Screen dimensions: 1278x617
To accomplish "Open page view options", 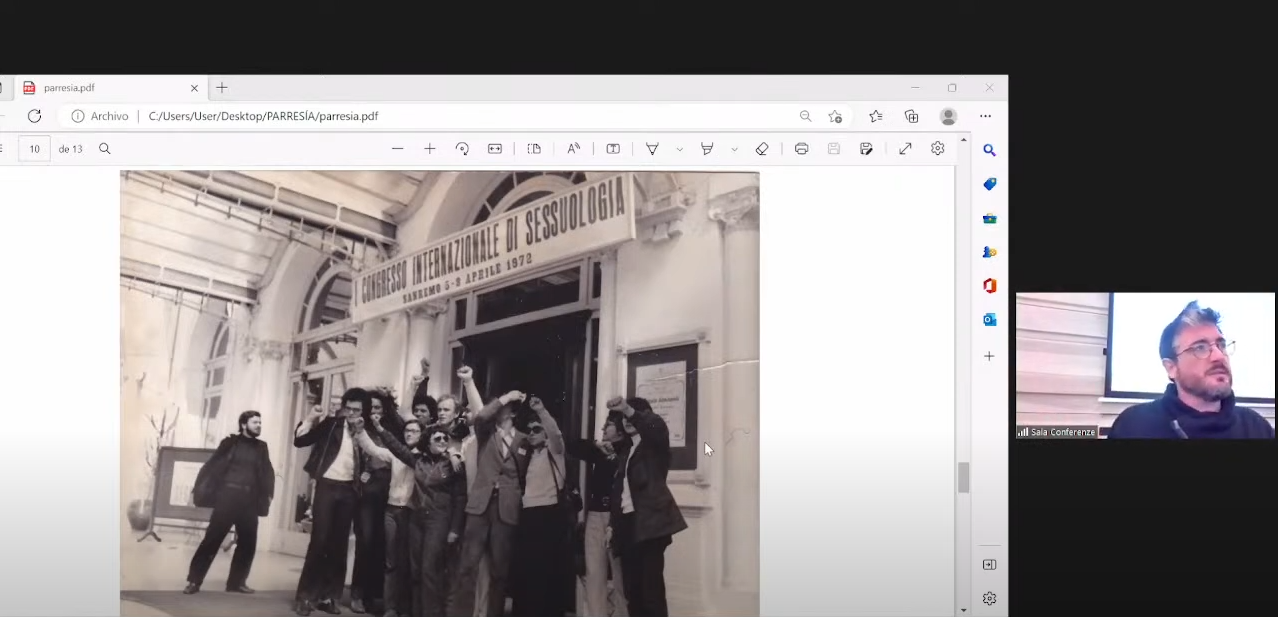I will coord(534,149).
